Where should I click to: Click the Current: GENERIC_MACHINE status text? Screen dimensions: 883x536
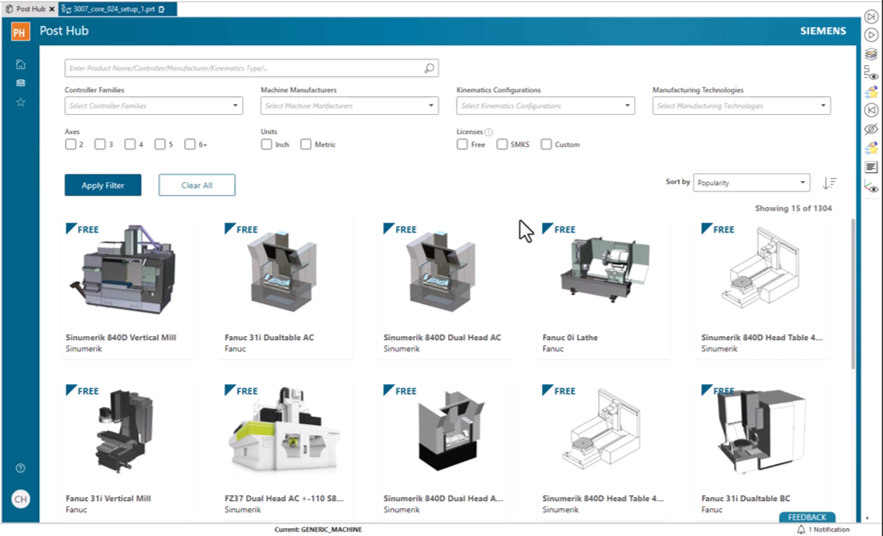click(x=318, y=530)
